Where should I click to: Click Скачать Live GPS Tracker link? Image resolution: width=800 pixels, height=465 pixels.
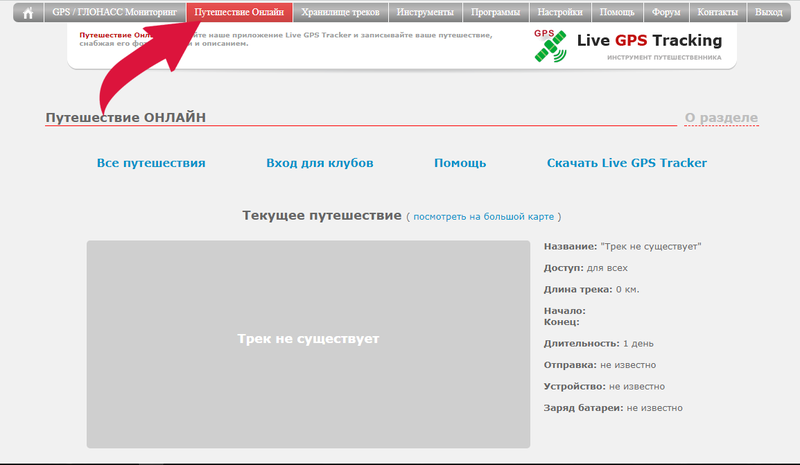pos(627,163)
